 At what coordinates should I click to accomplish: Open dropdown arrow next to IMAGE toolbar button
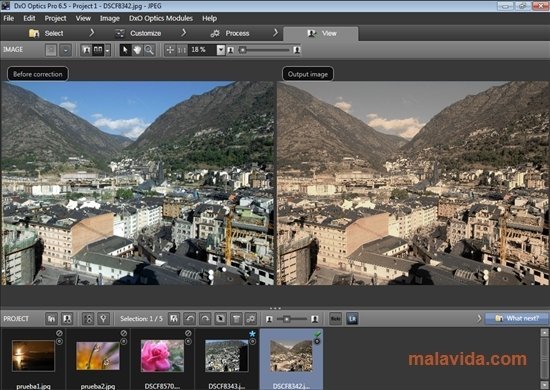click(x=66, y=50)
